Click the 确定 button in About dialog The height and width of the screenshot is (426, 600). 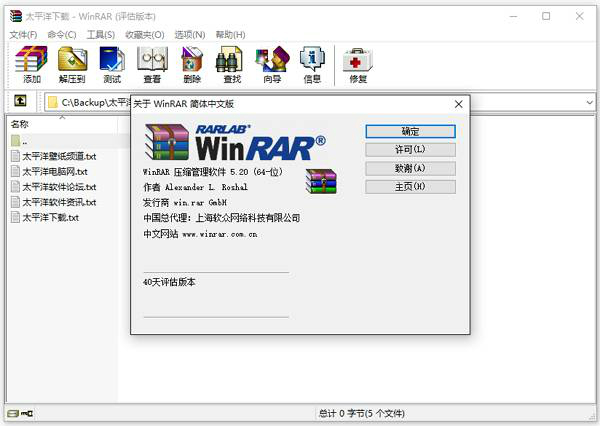tap(410, 131)
